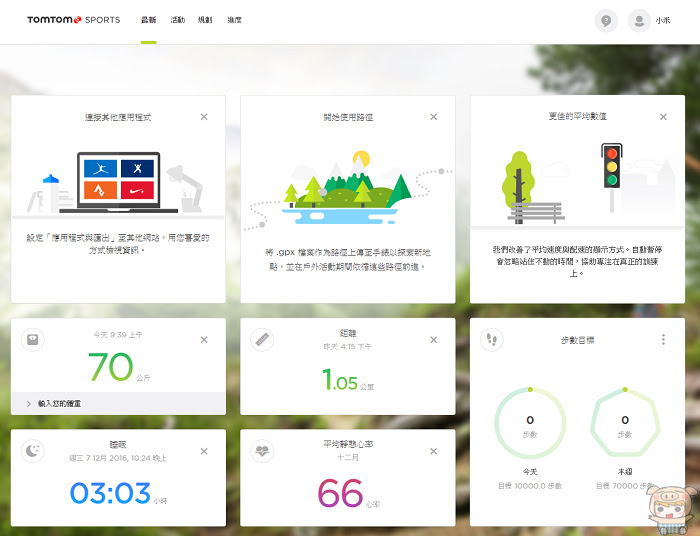Dismiss the 更佳的平均數值 card
This screenshot has width=700, height=536.
tap(663, 117)
